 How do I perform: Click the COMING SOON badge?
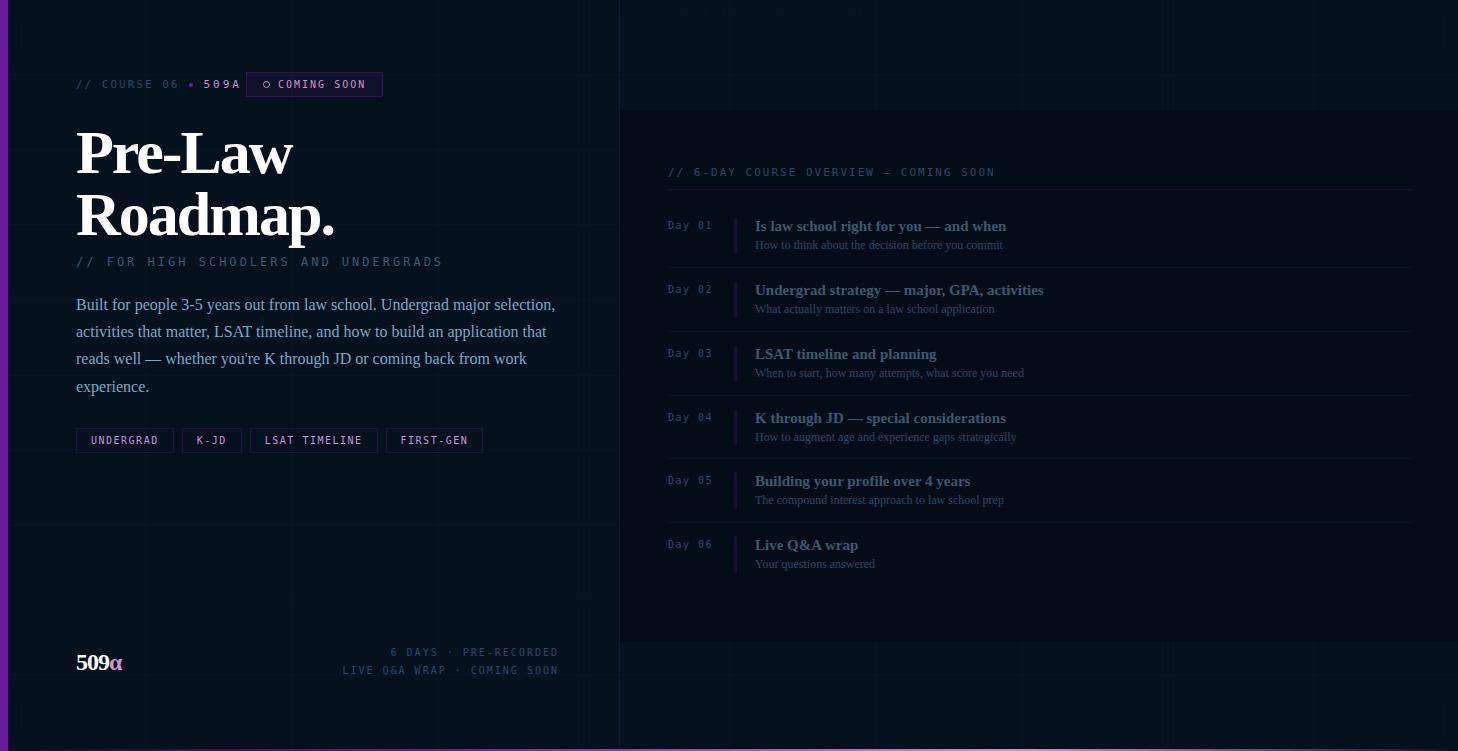(314, 85)
